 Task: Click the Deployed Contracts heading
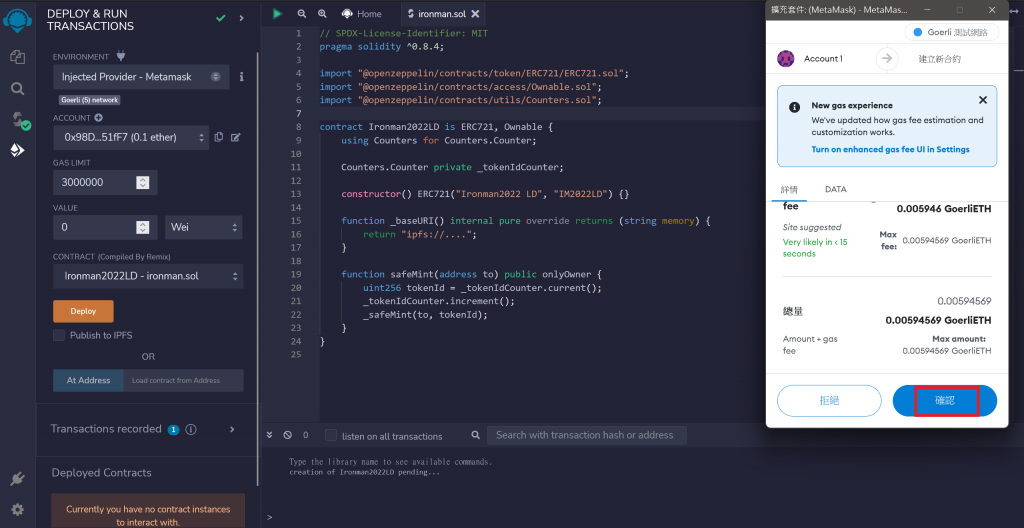click(x=101, y=472)
